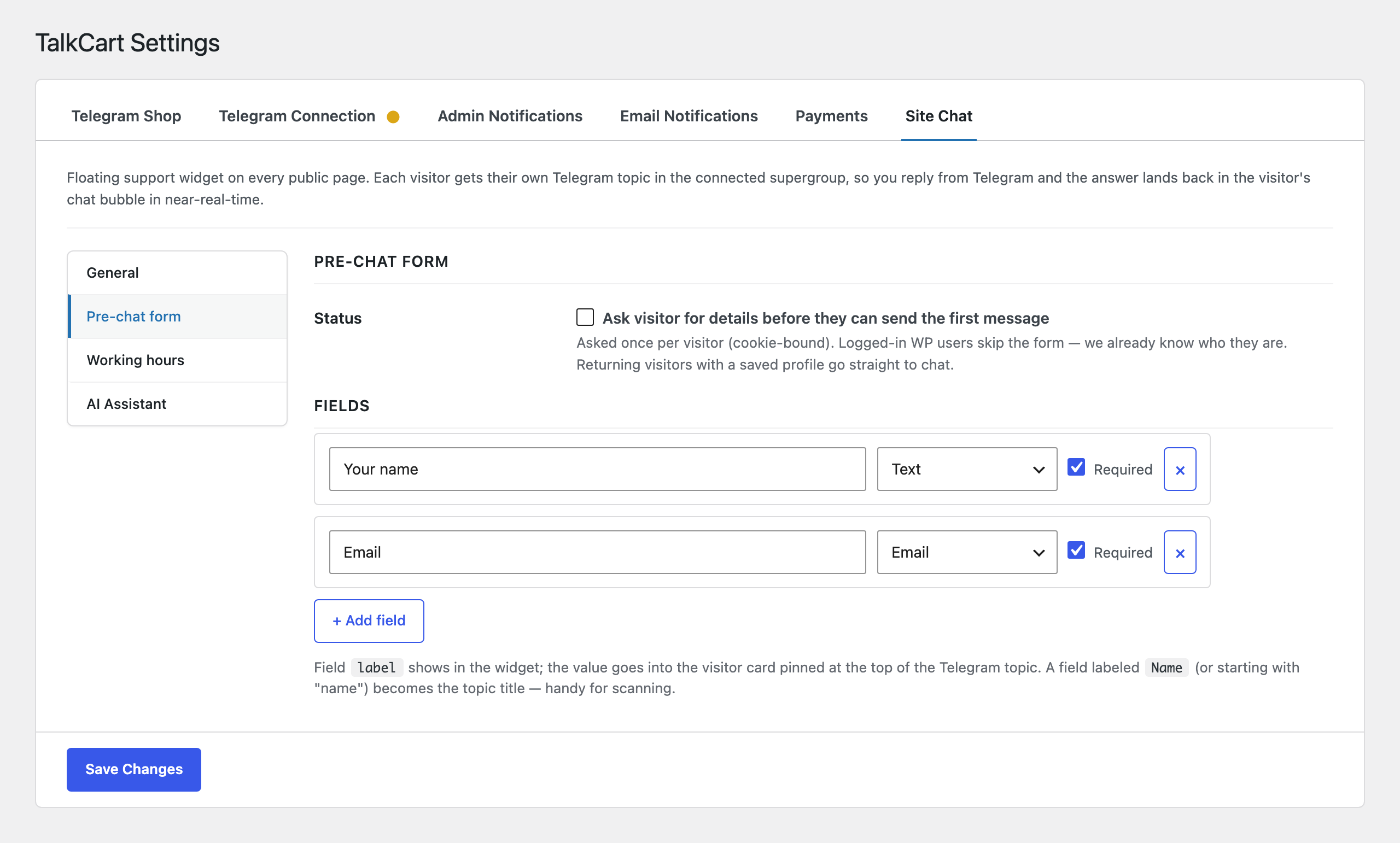The height and width of the screenshot is (843, 1400).
Task: Open AI Assistant sidebar section
Action: 177,404
